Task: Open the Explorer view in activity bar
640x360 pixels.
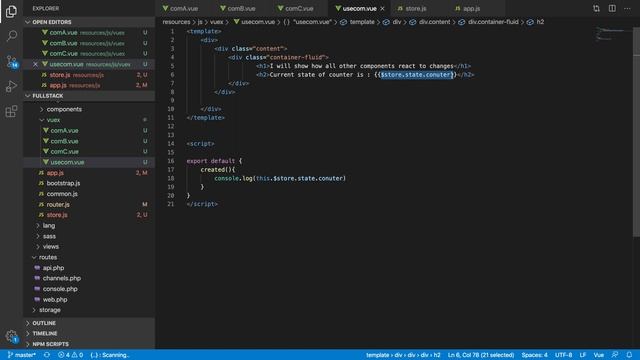Action: (11, 11)
